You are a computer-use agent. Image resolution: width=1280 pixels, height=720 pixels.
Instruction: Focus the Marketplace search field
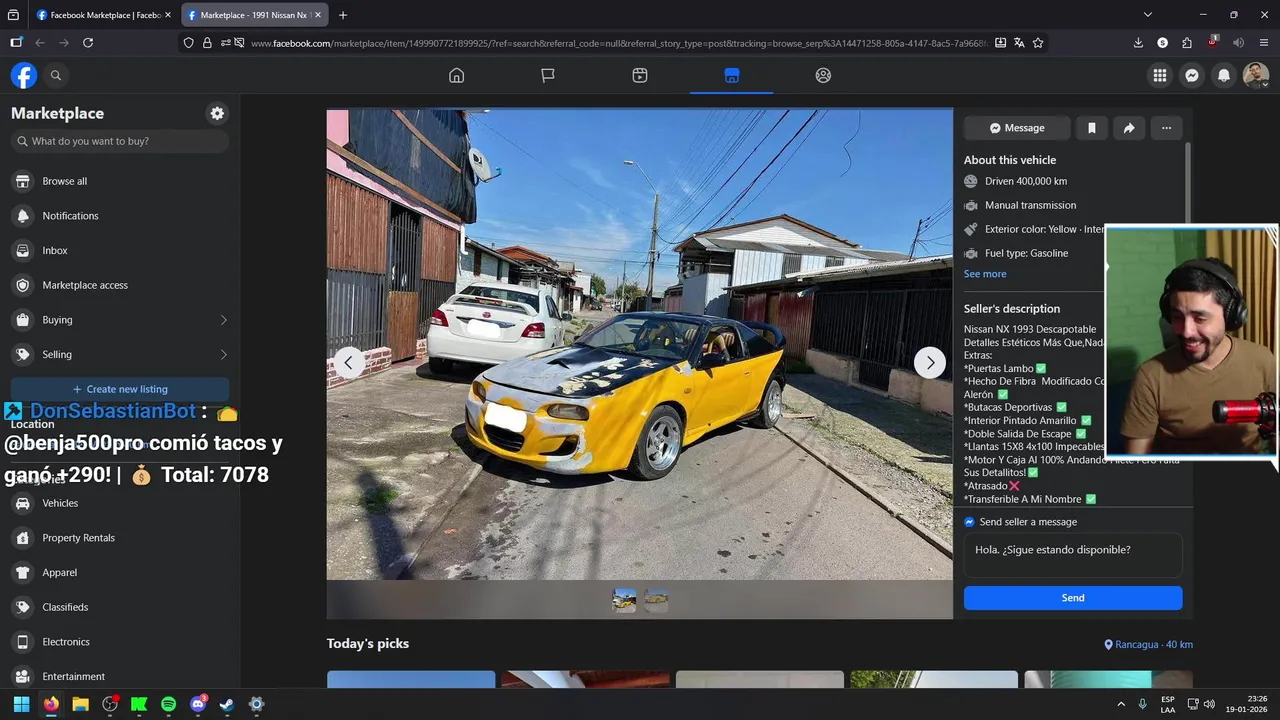point(120,141)
